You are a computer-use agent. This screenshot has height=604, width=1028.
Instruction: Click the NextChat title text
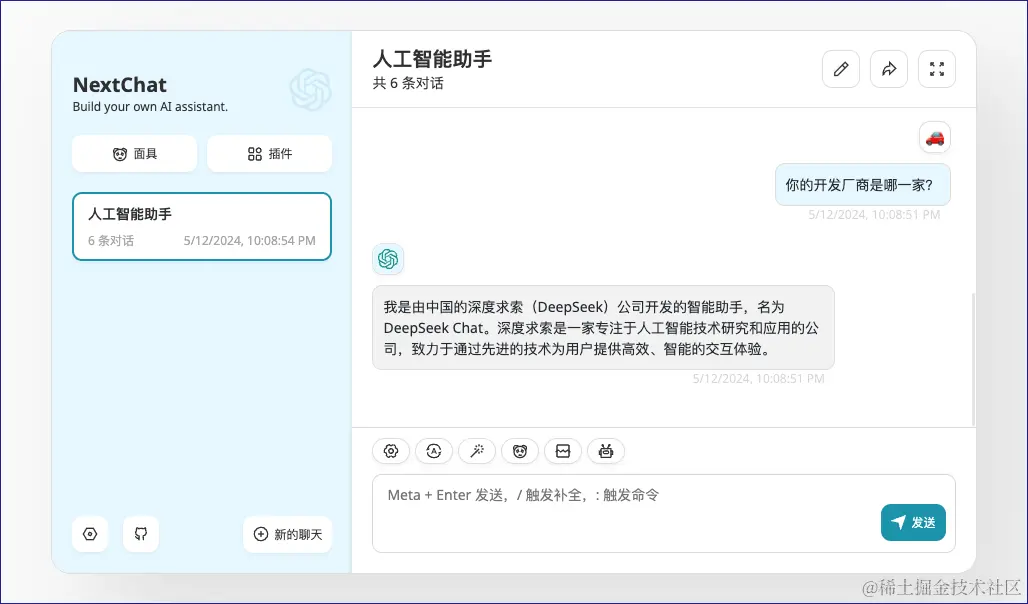tap(120, 85)
